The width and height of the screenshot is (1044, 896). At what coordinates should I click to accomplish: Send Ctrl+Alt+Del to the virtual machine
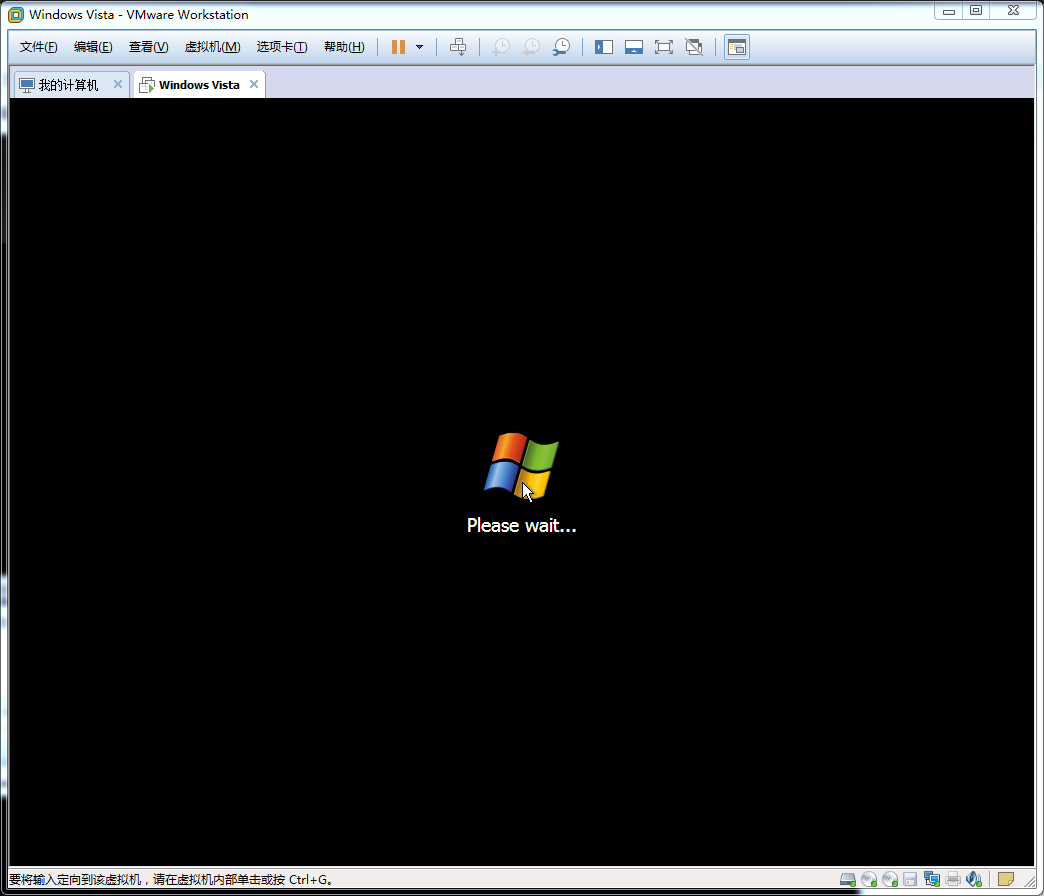click(458, 47)
